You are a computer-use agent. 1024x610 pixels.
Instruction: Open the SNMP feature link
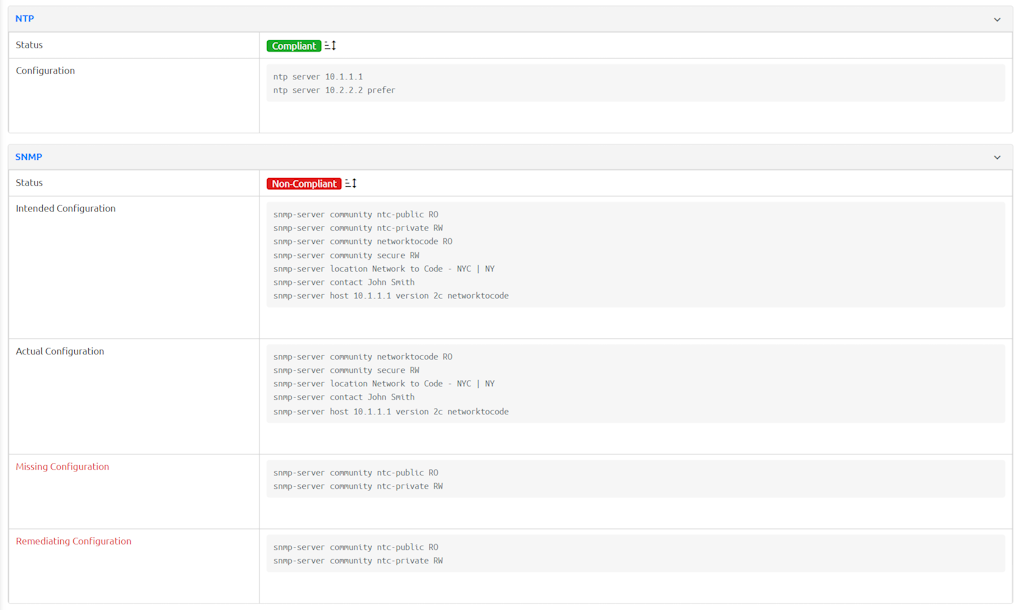click(x=29, y=157)
